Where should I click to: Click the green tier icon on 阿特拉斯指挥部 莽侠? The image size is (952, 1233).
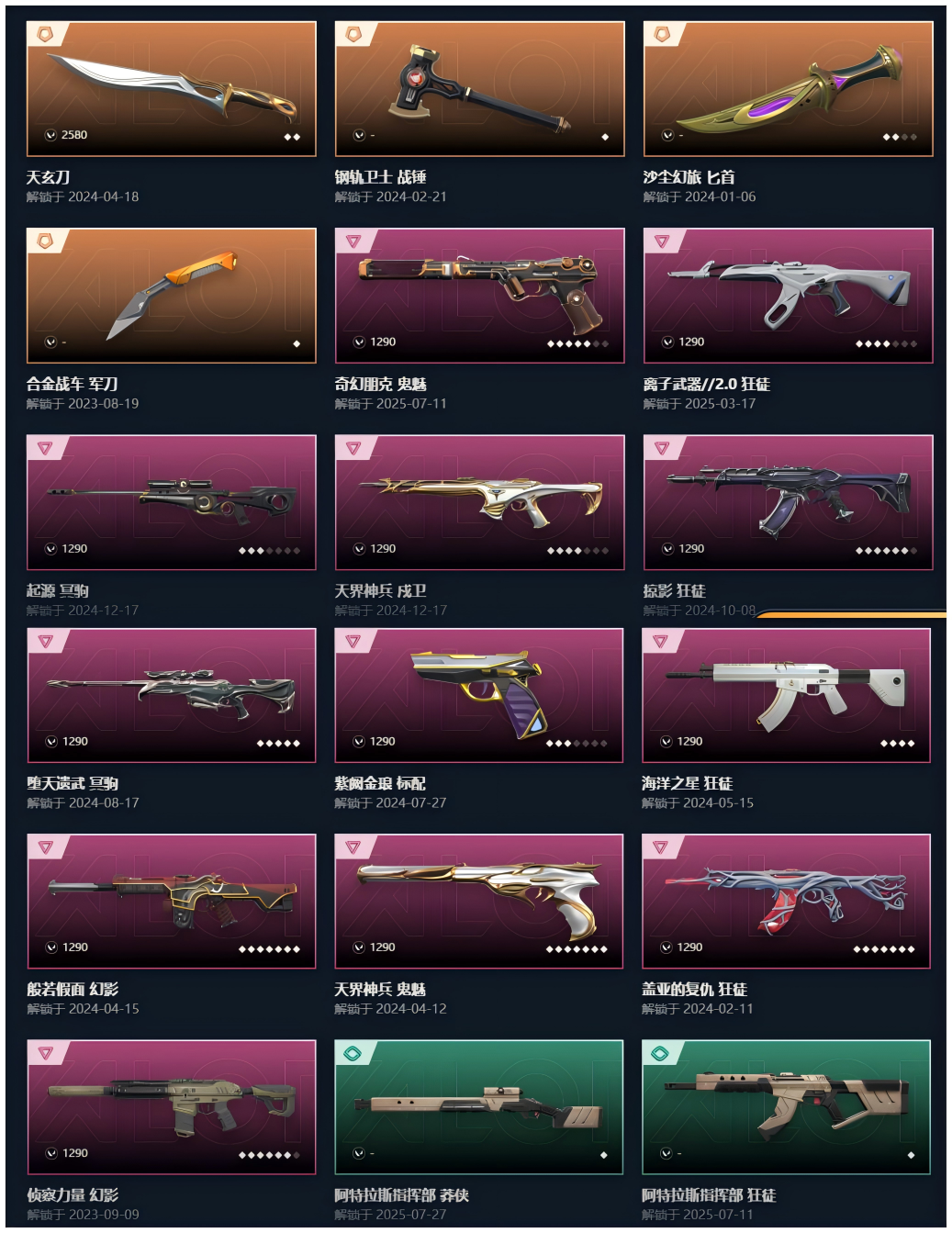(x=353, y=1052)
